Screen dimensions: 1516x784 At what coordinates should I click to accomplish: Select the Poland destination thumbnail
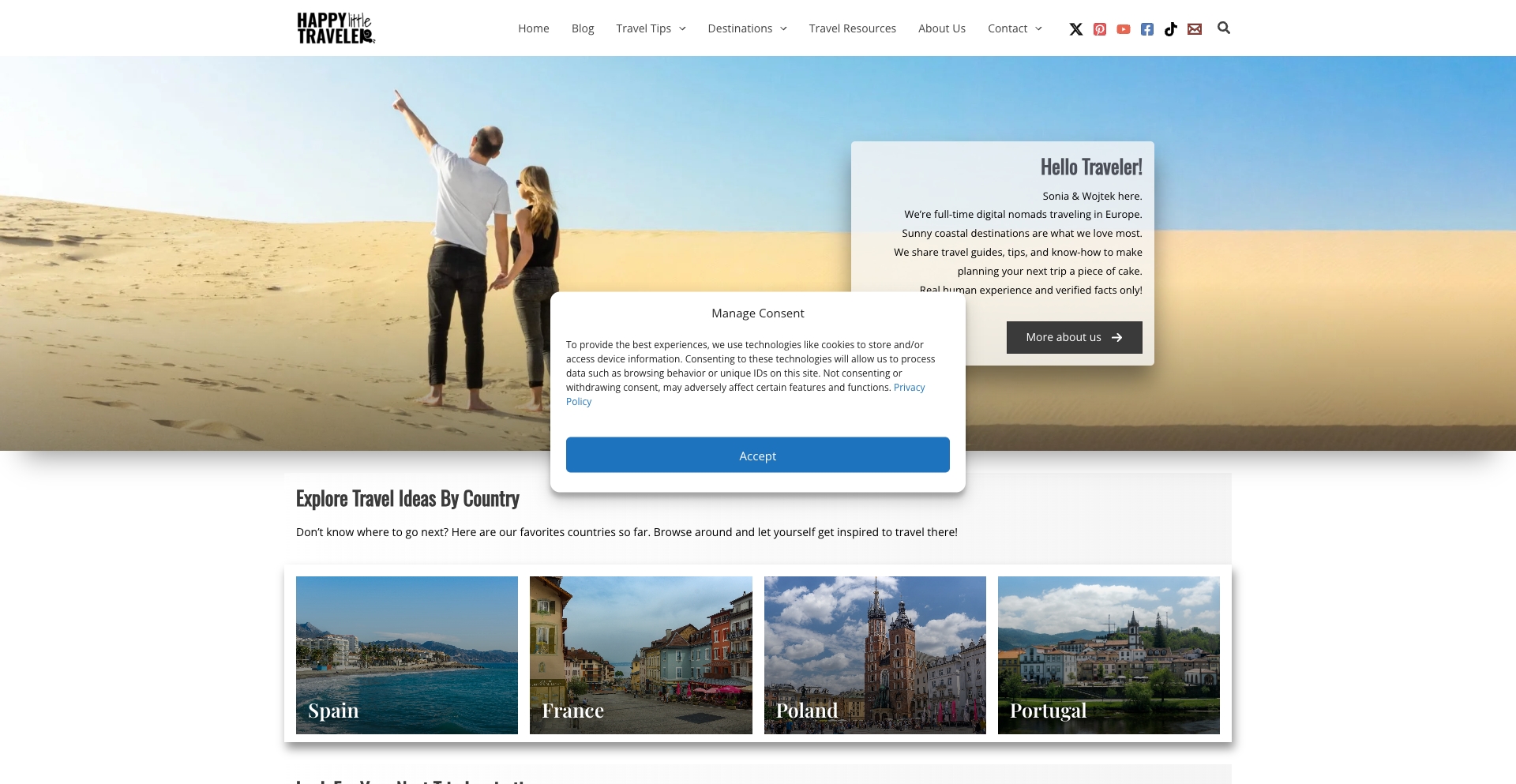875,655
